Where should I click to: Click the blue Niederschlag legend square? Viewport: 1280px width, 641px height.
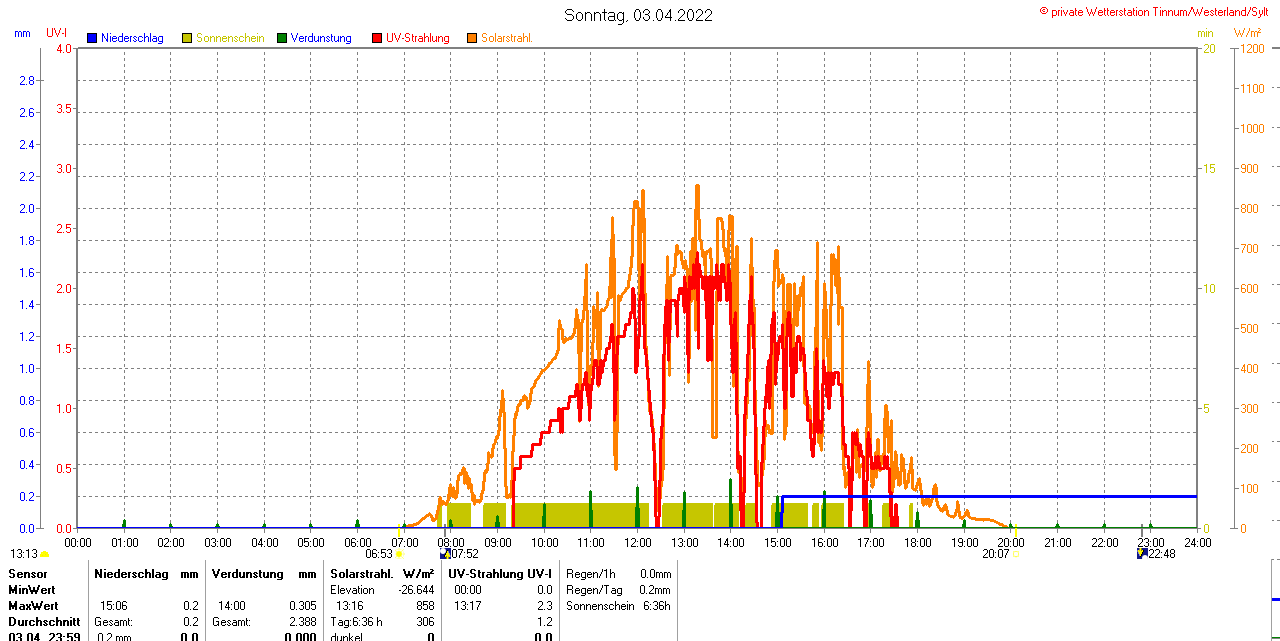click(93, 38)
